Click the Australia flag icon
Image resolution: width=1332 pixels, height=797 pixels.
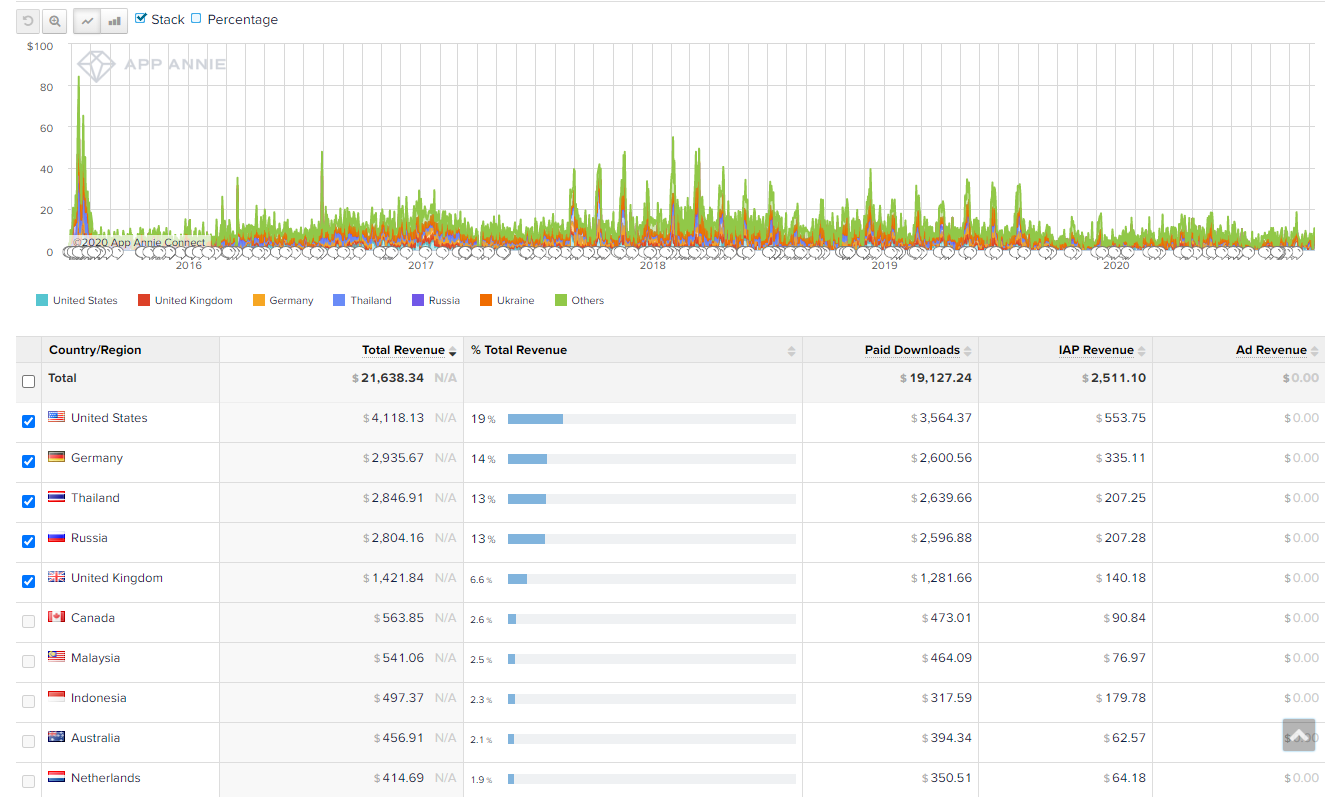(x=57, y=737)
